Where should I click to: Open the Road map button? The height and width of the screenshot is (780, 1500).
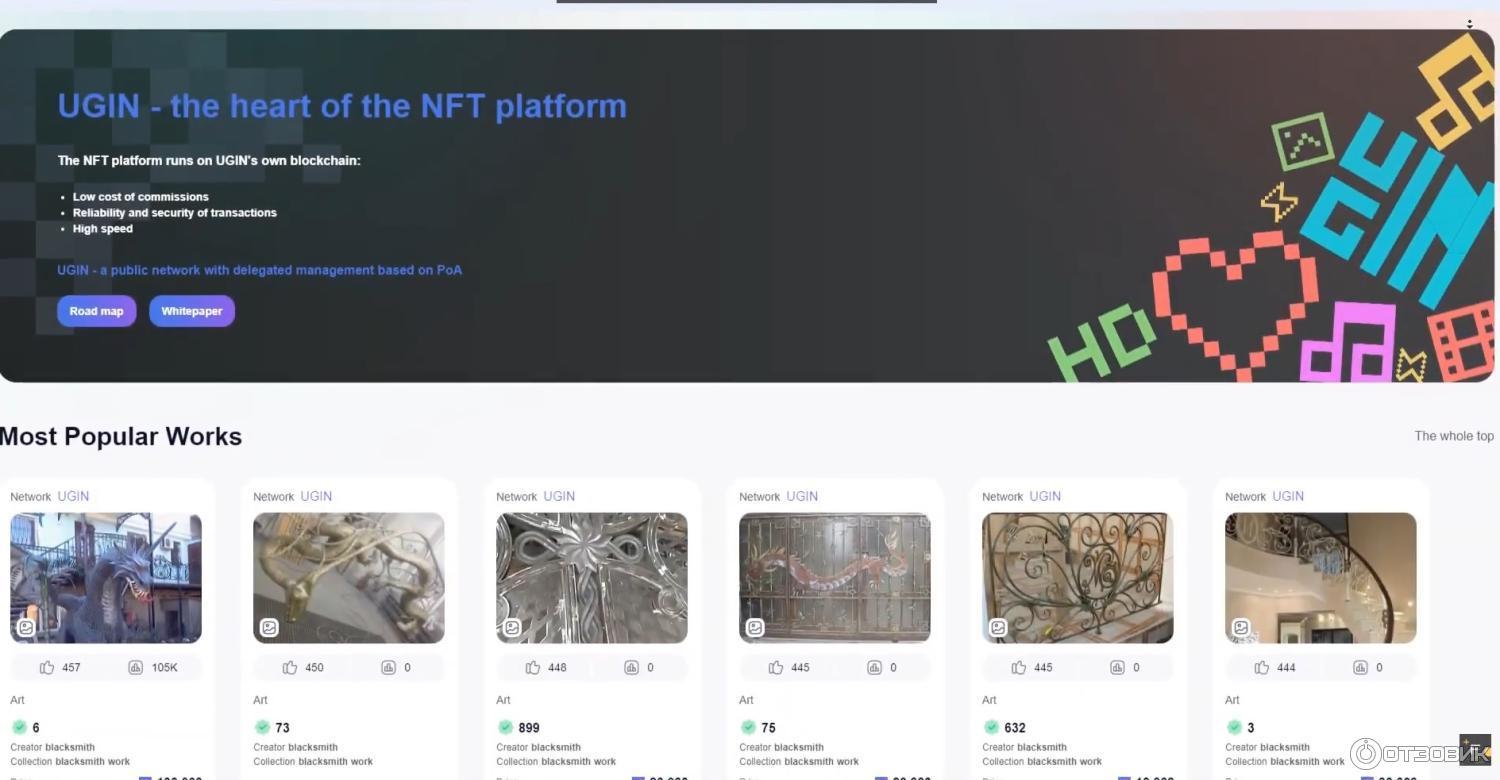(96, 311)
